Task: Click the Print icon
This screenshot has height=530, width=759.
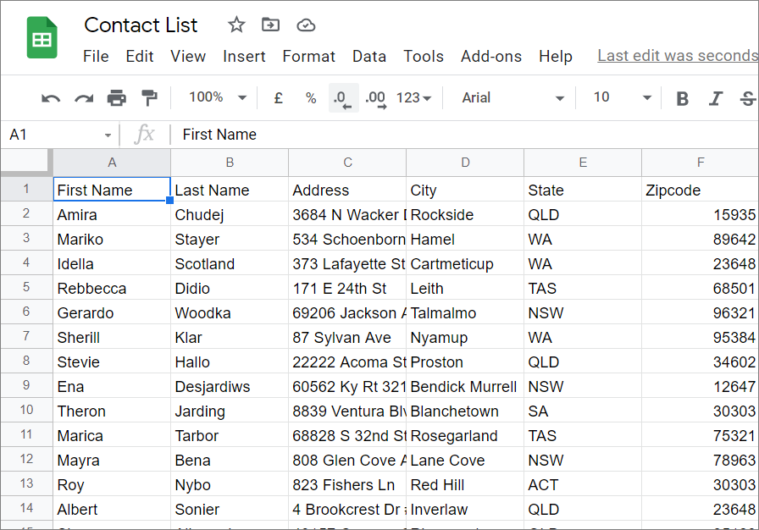Action: (117, 98)
